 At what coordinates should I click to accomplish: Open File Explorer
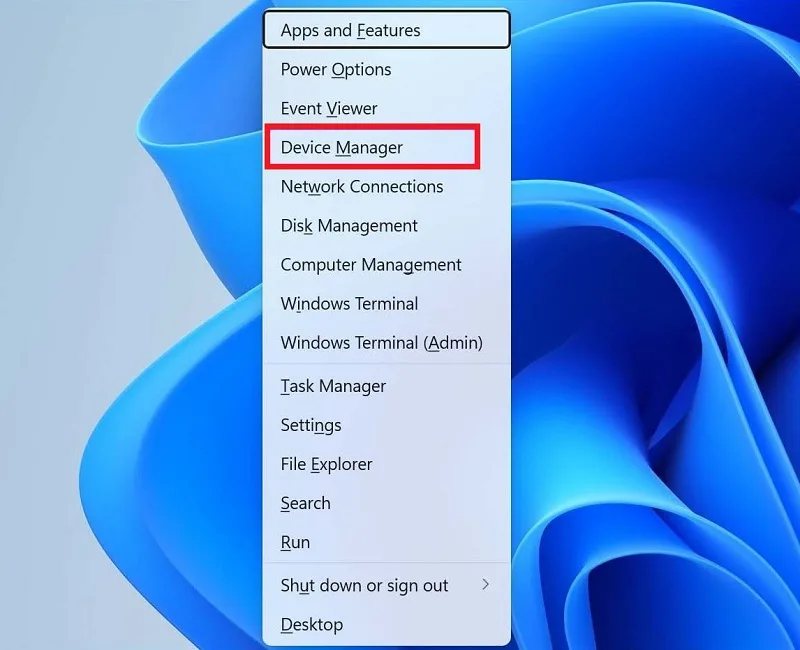click(386, 464)
